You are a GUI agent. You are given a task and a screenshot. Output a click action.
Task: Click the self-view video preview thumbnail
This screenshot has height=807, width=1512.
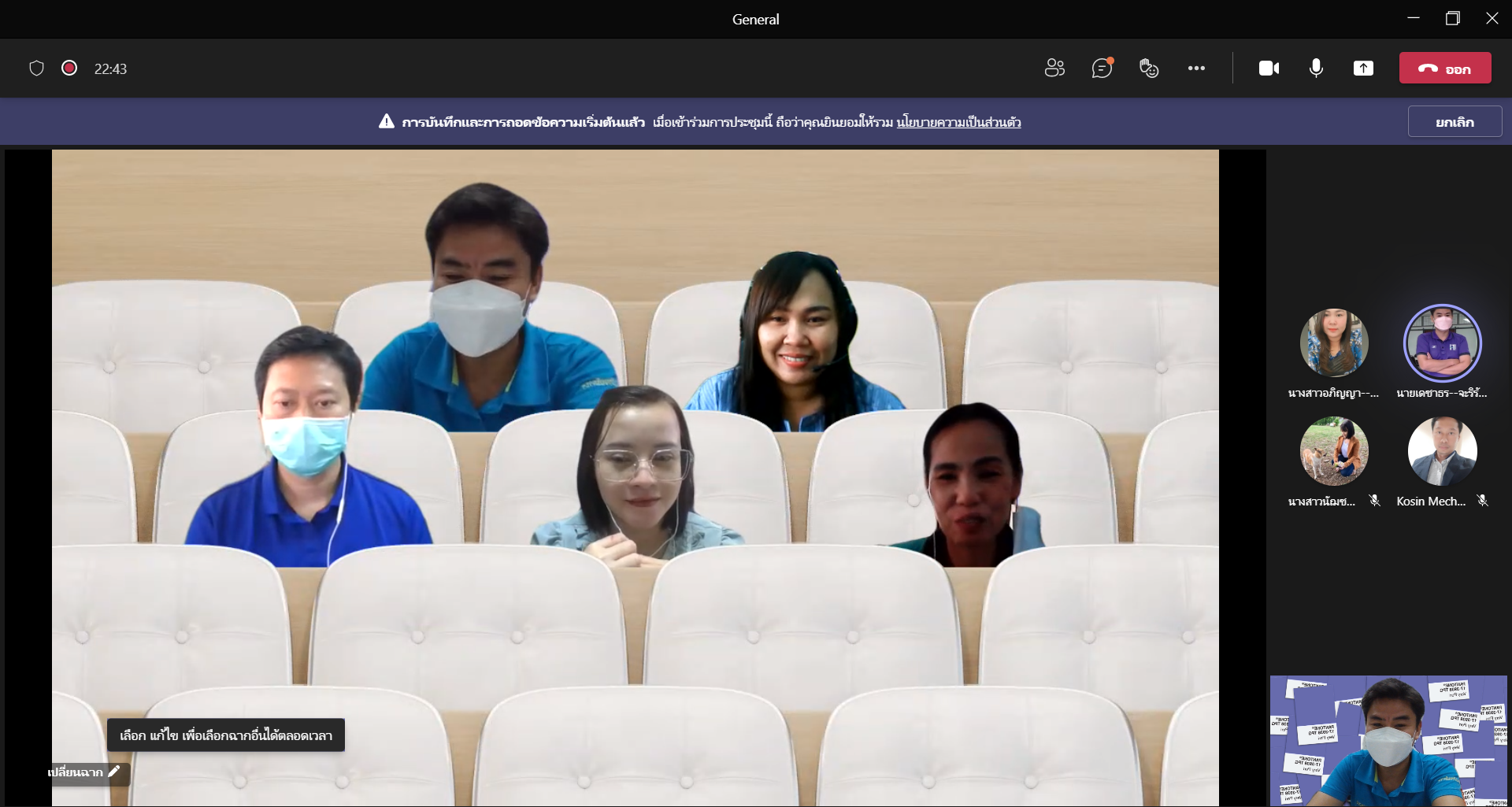point(1388,740)
